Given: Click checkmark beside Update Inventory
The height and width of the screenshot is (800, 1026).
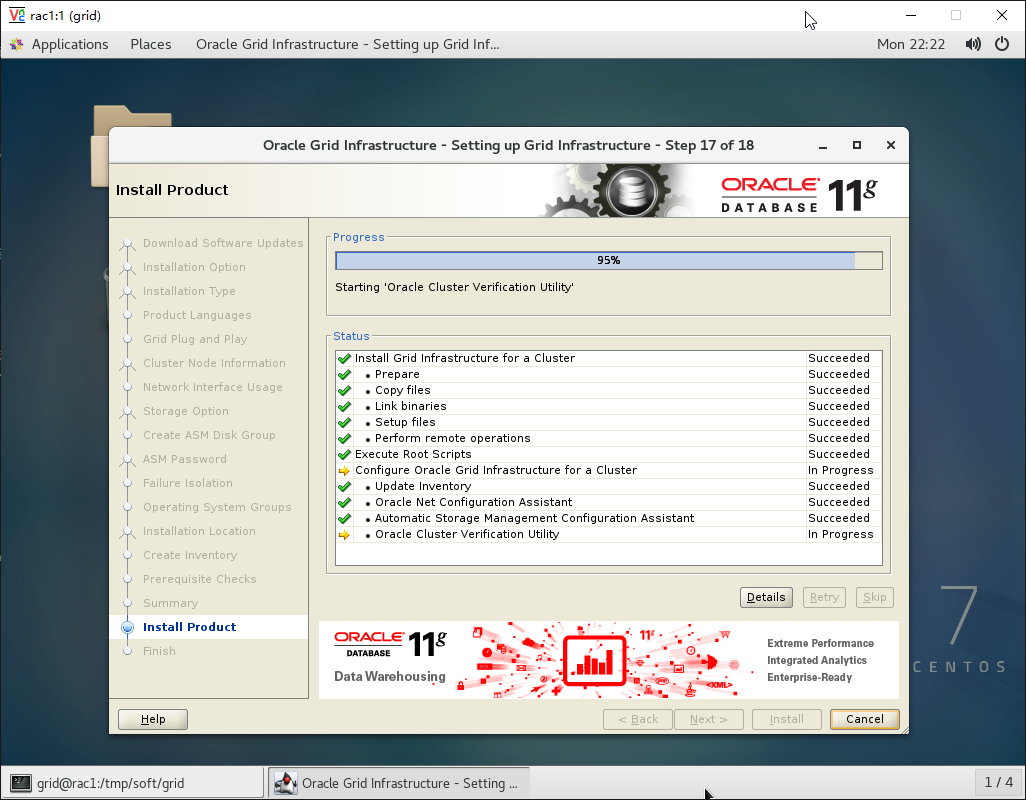Looking at the screenshot, I should [x=344, y=487].
